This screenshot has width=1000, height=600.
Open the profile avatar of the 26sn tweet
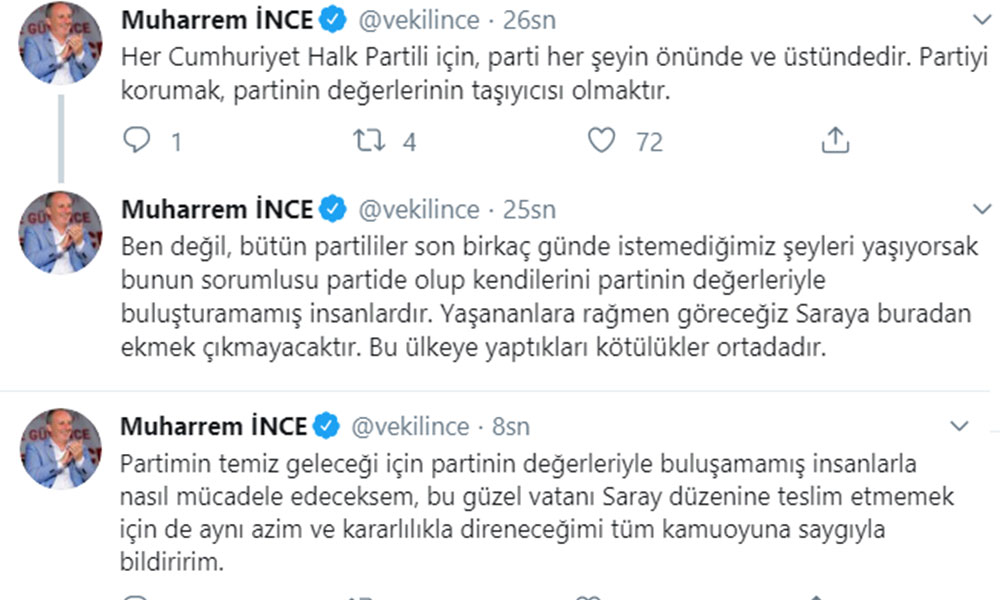61,44
